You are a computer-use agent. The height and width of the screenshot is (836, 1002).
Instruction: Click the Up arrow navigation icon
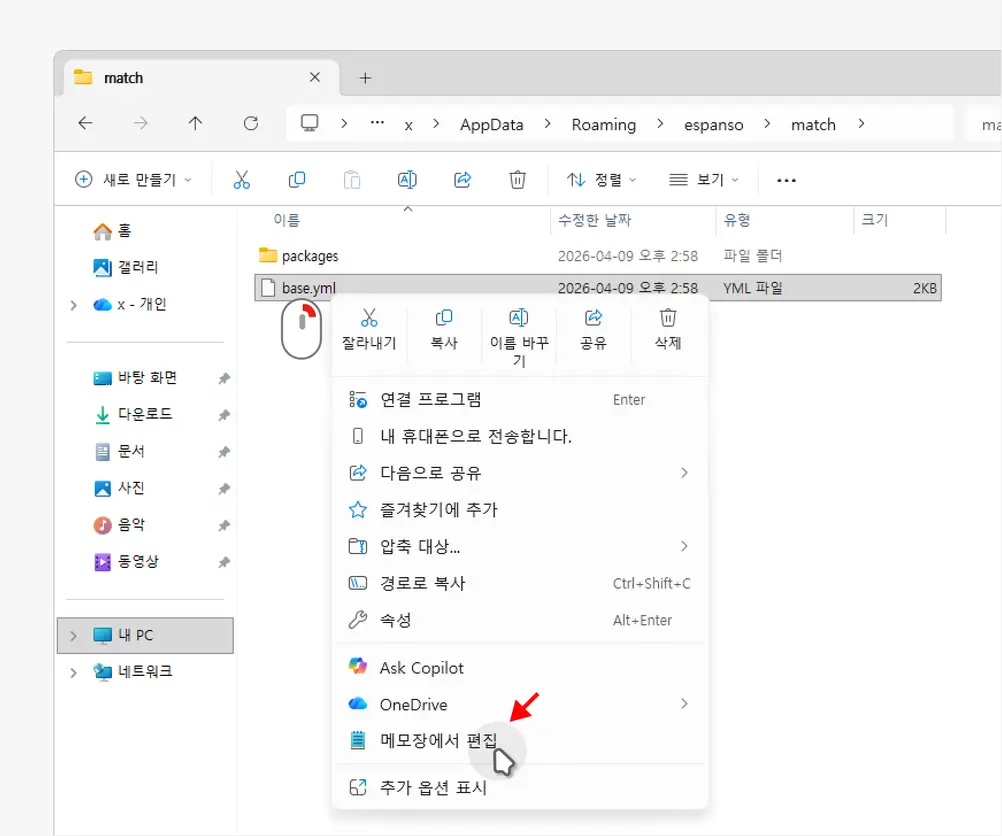coord(195,124)
